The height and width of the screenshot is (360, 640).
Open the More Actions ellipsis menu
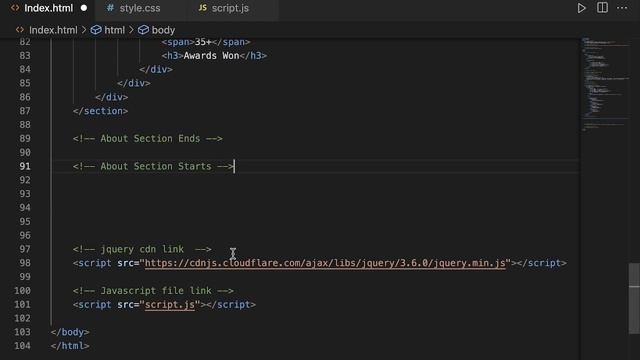pos(622,8)
